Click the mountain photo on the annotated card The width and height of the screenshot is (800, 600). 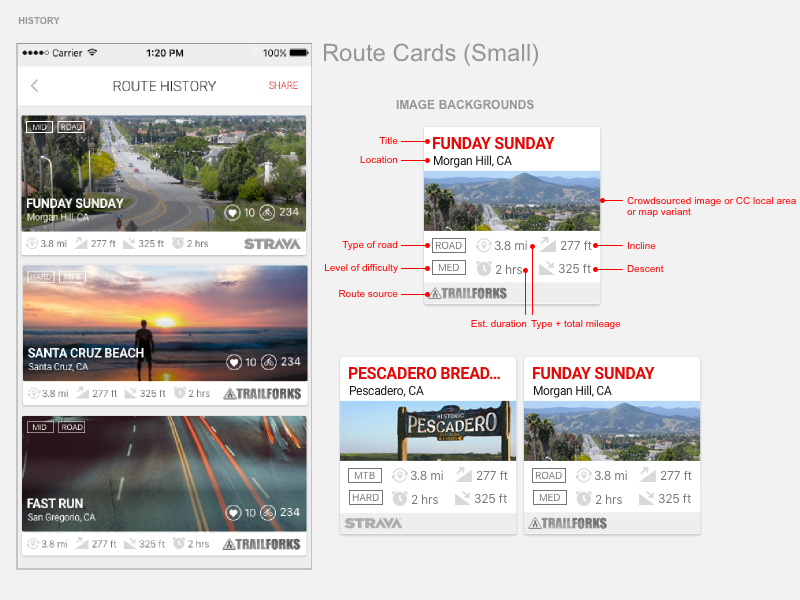512,201
